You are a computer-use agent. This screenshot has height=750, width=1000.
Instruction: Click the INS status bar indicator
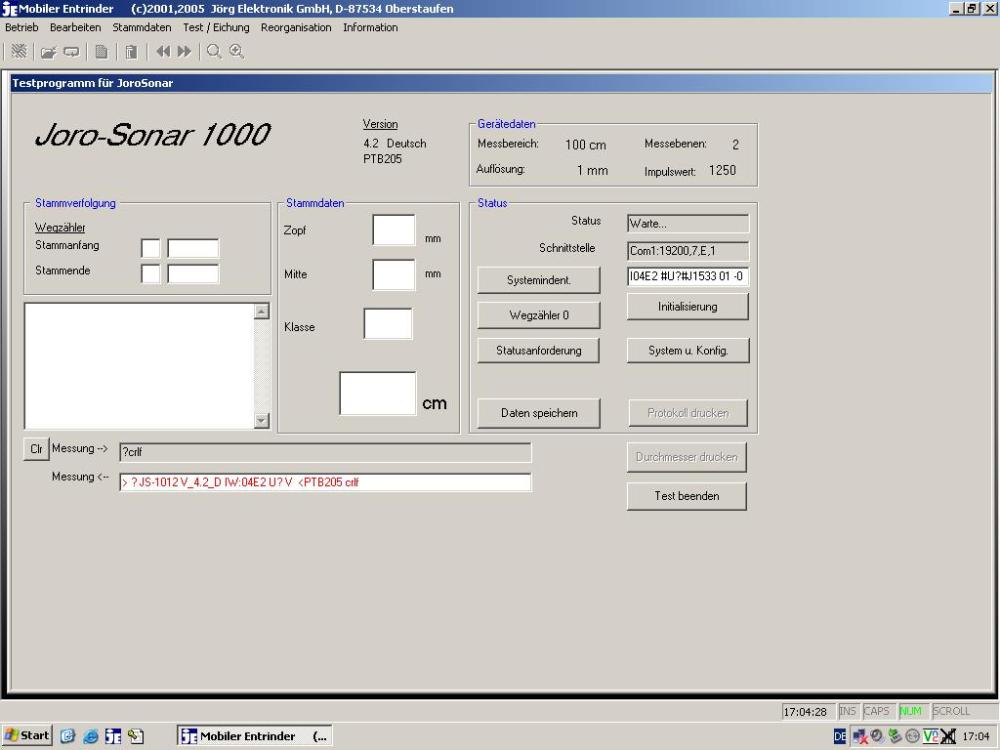(x=848, y=711)
